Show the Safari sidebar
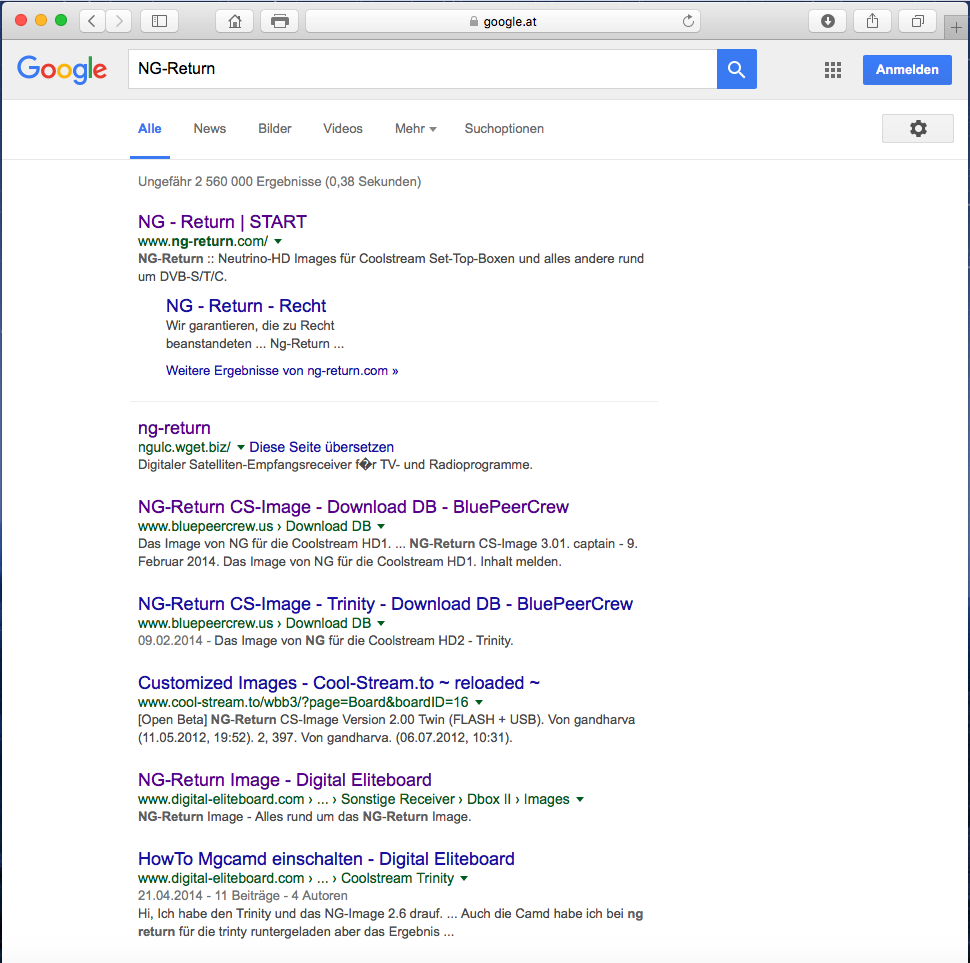 (x=159, y=21)
